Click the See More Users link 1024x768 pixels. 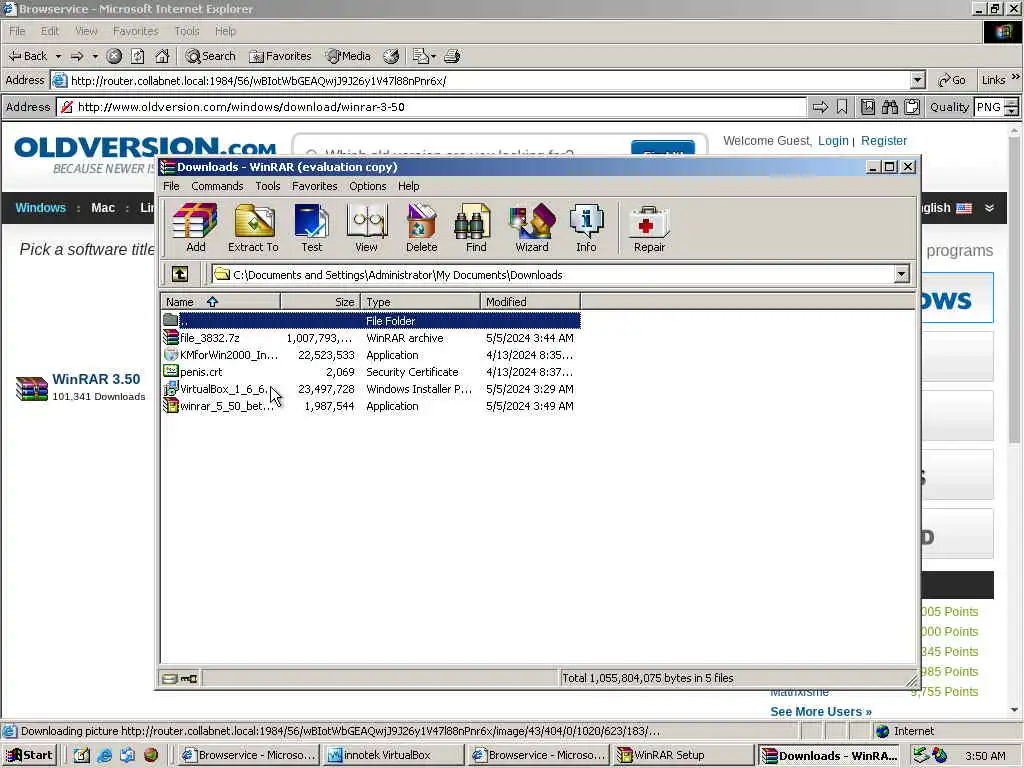point(821,711)
